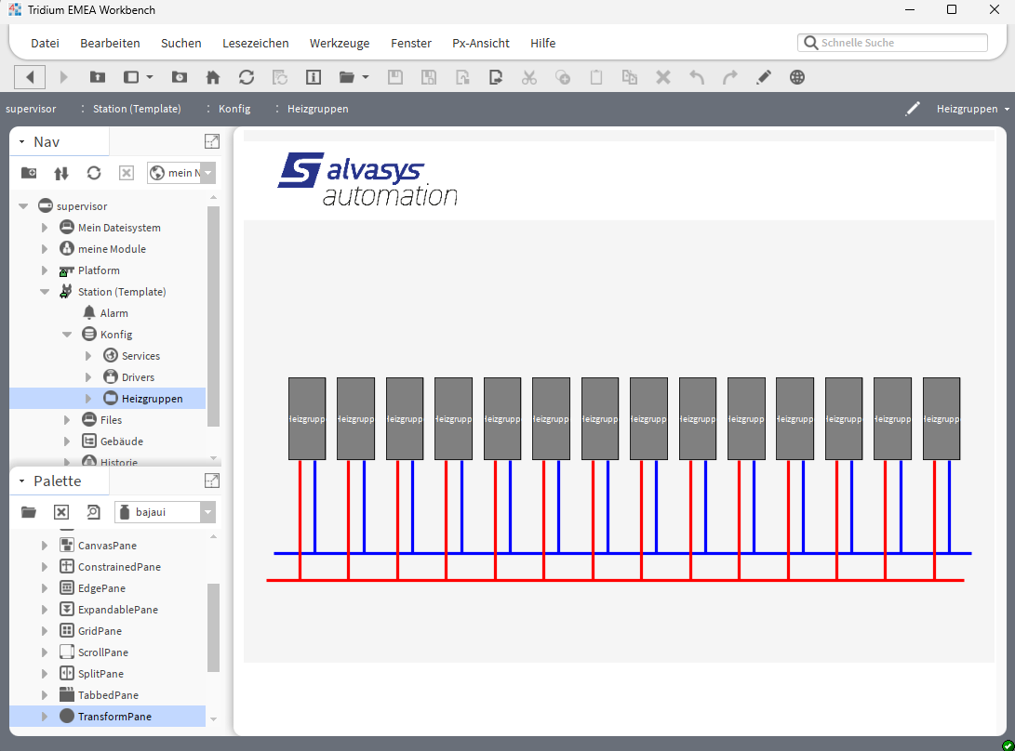Click the first Heizgruppe box in the diagram

(x=307, y=418)
